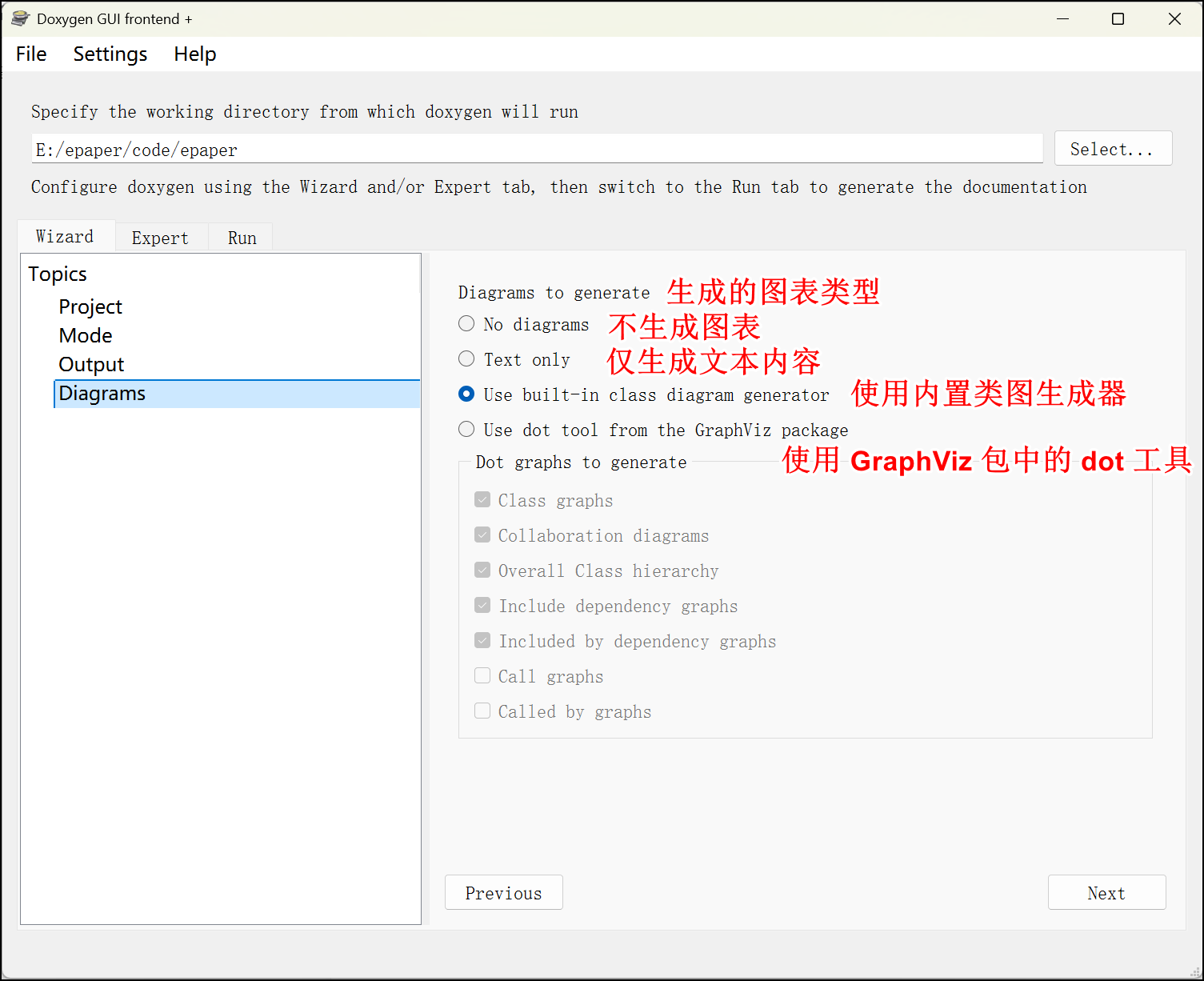Viewport: 1204px width, 981px height.
Task: Toggle Included by dependency graphs
Action: (482, 639)
